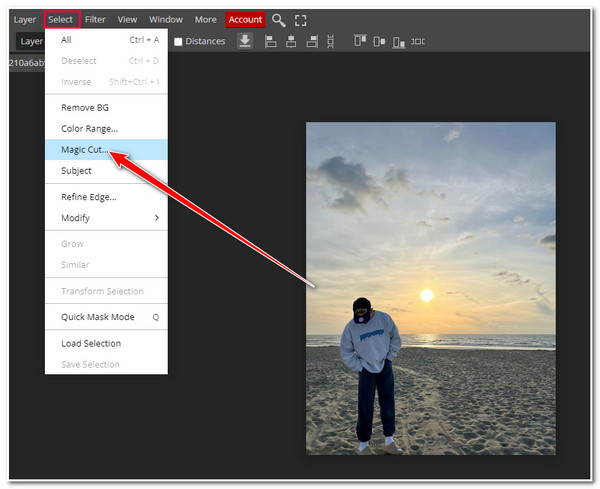Toggle Quick Mask Mode
This screenshot has height=489, width=600.
point(98,317)
